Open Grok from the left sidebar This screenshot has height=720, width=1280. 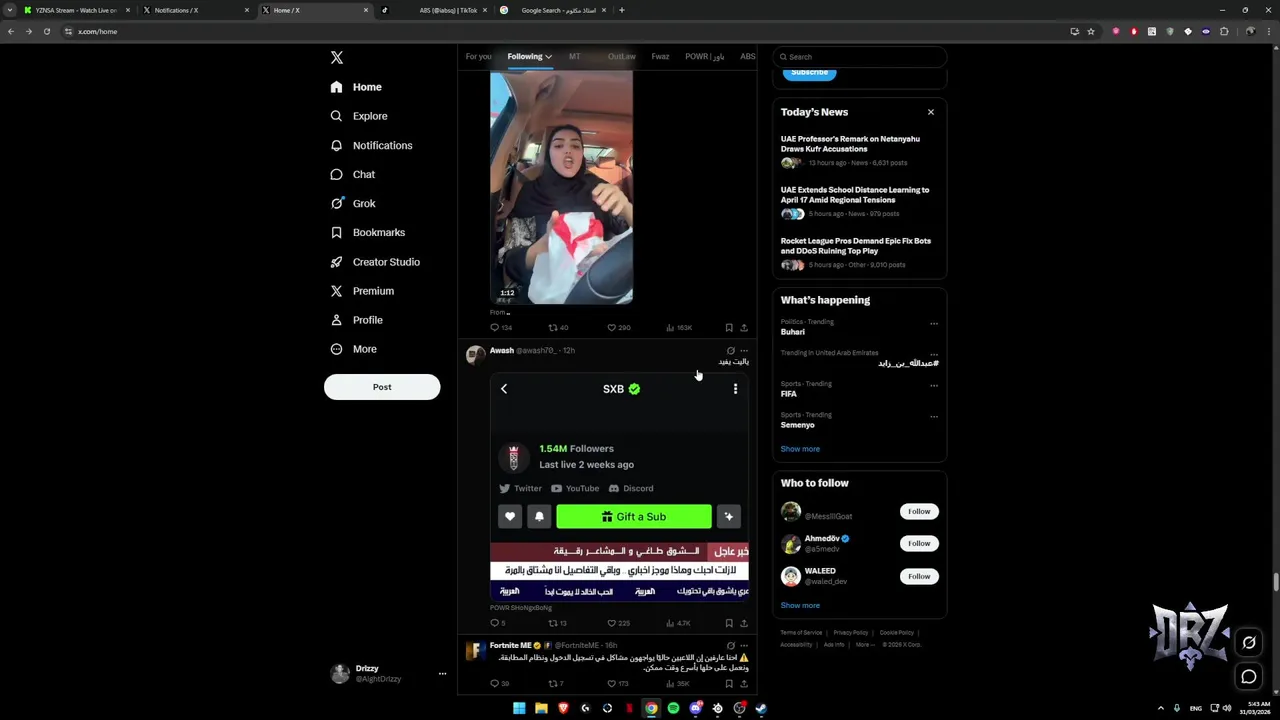353,203
